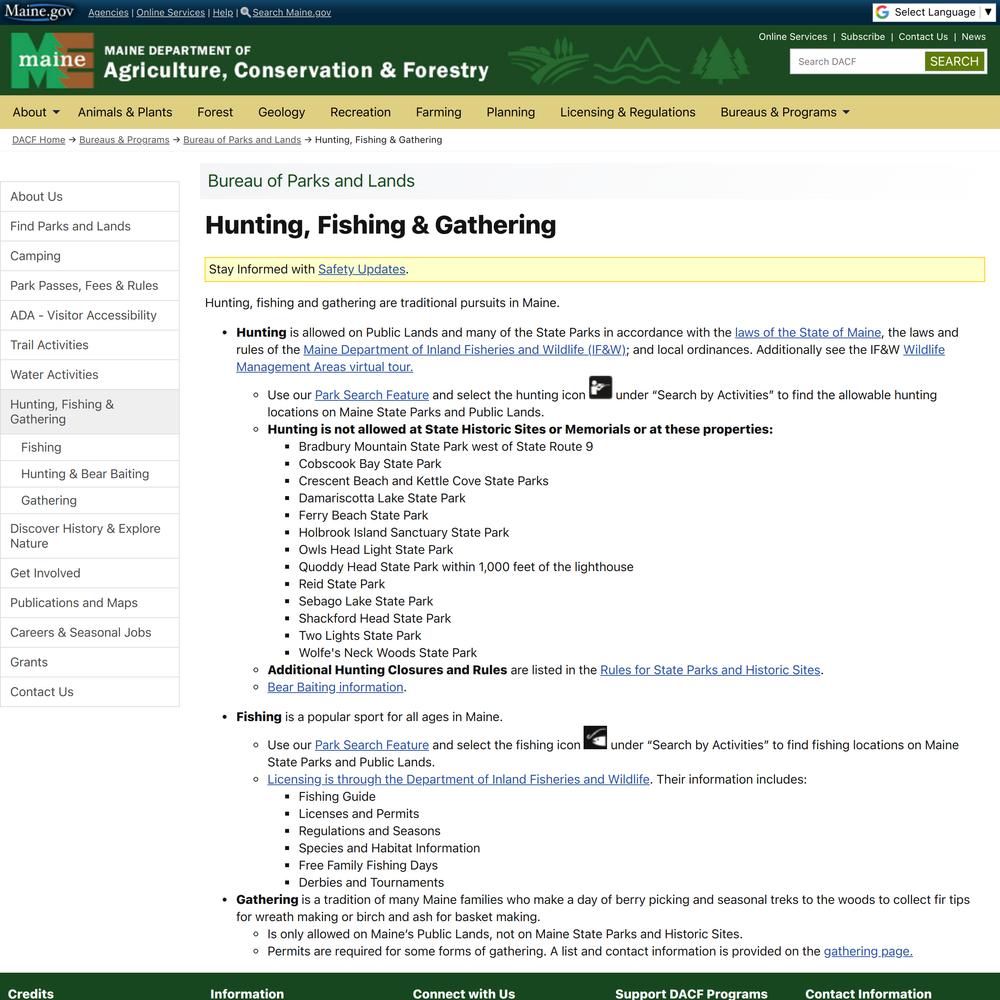The width and height of the screenshot is (1000, 1000).
Task: Open the Animals & Plants menu item
Action: (x=125, y=112)
